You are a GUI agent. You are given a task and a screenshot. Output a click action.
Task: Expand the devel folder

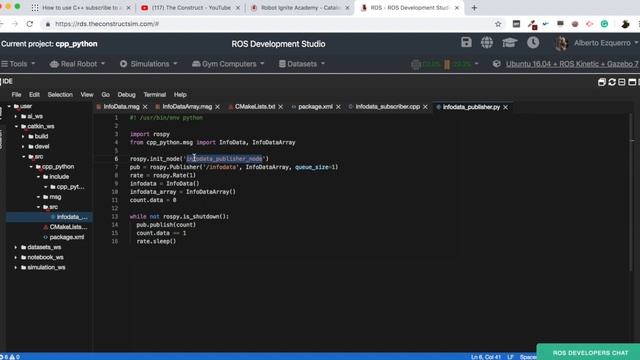(23, 147)
